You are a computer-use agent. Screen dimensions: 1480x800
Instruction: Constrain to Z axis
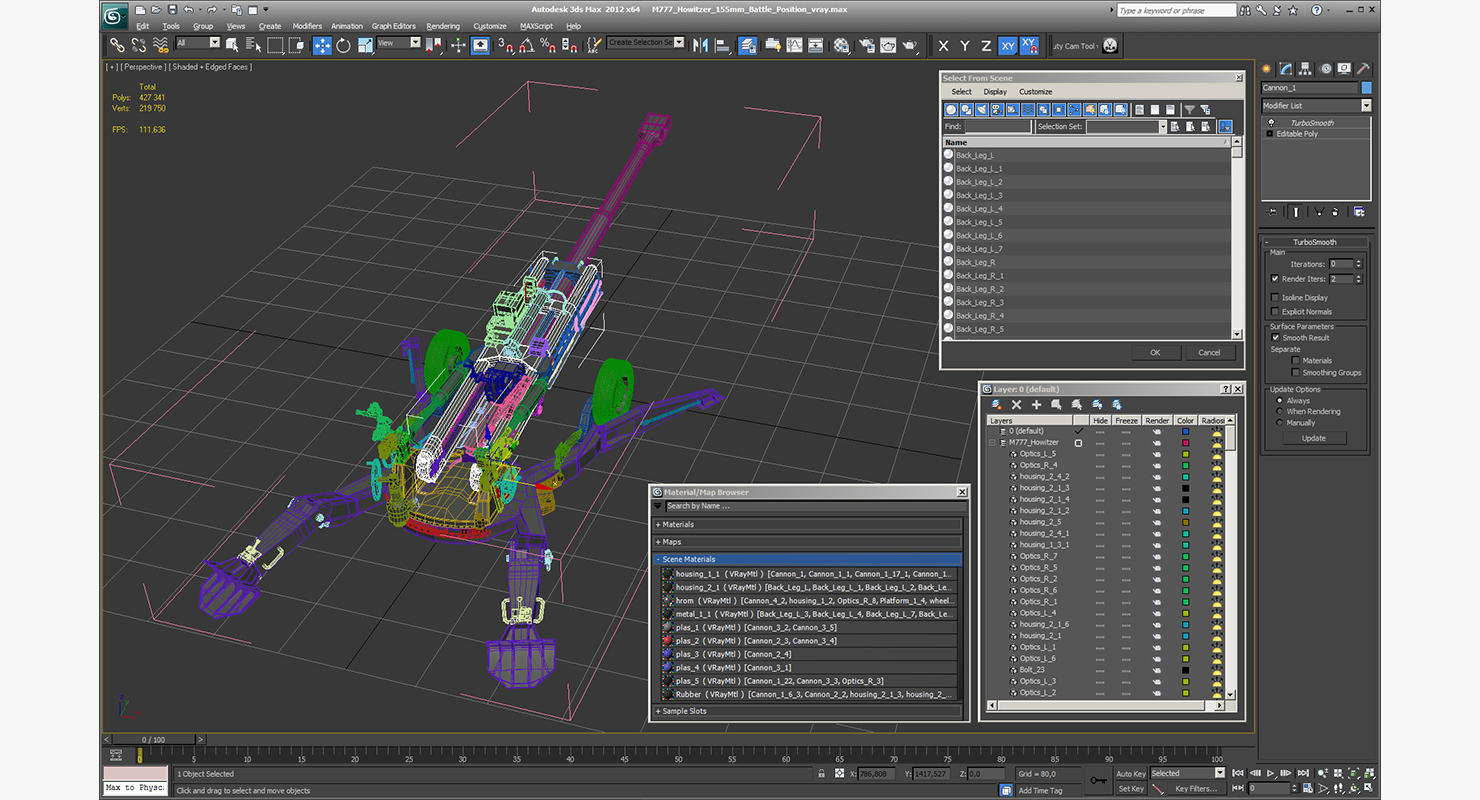point(986,46)
